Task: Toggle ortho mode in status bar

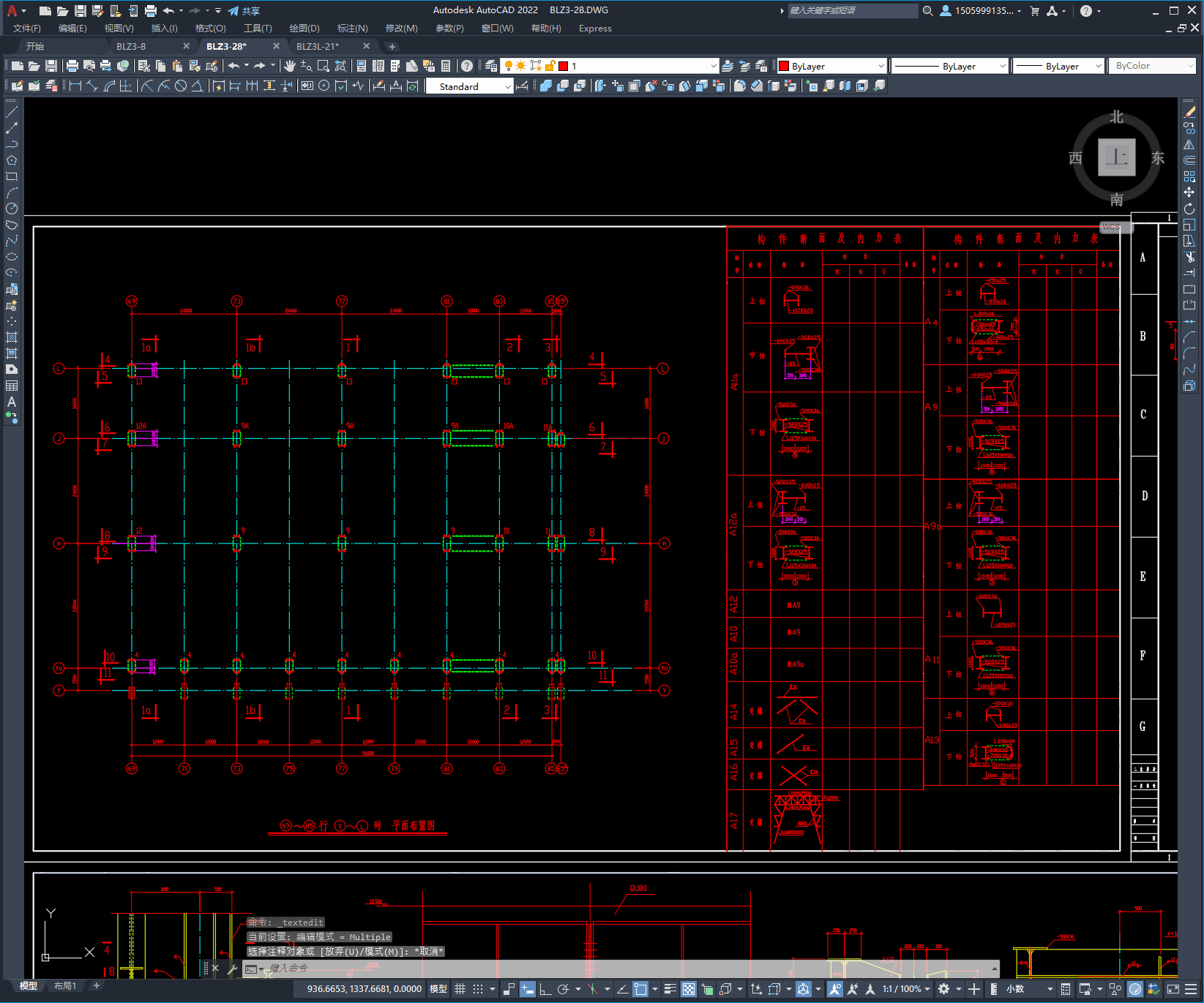Action: (545, 989)
